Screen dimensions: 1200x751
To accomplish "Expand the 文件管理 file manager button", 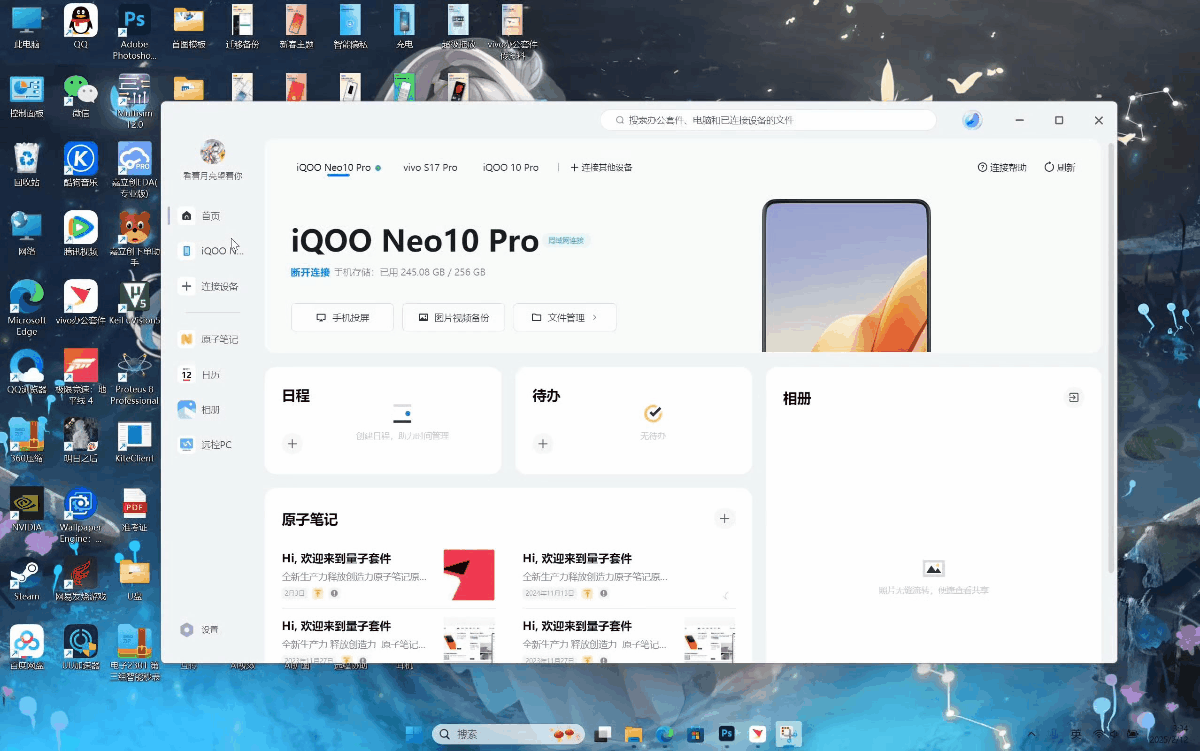I will (565, 317).
